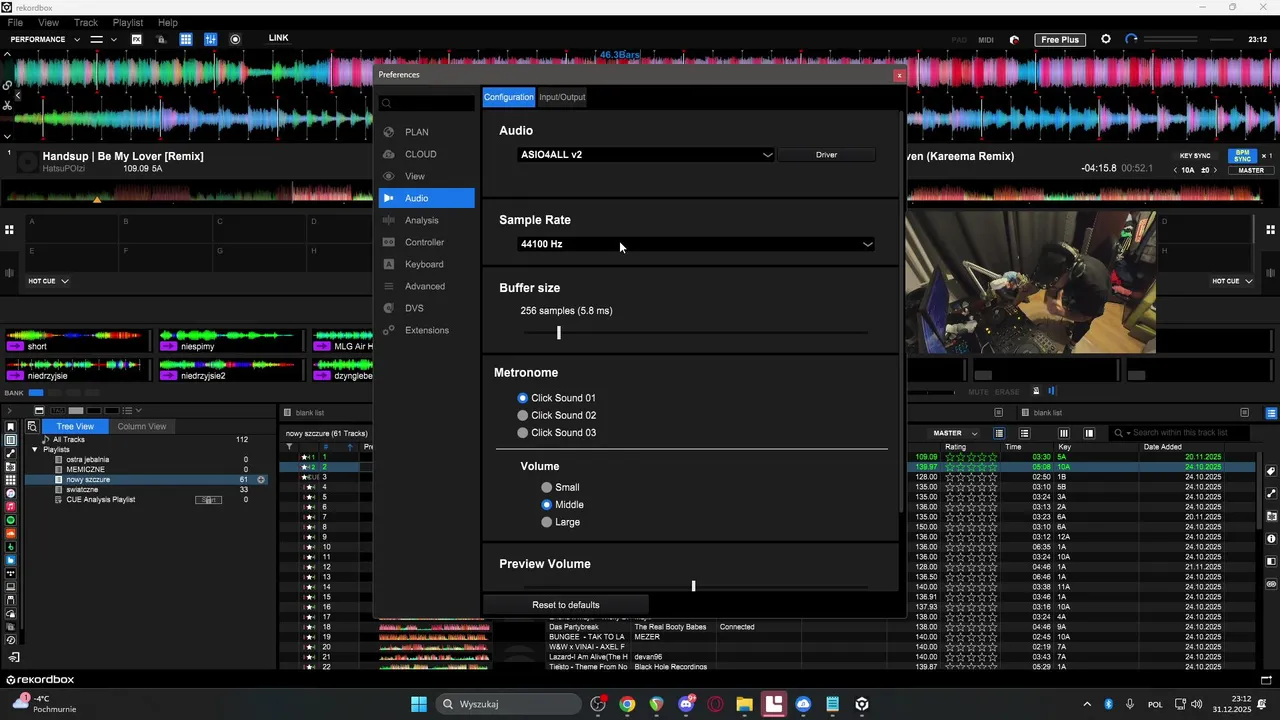Screen dimensions: 1280x720
Task: Open the Controller preferences category
Action: coord(425,242)
